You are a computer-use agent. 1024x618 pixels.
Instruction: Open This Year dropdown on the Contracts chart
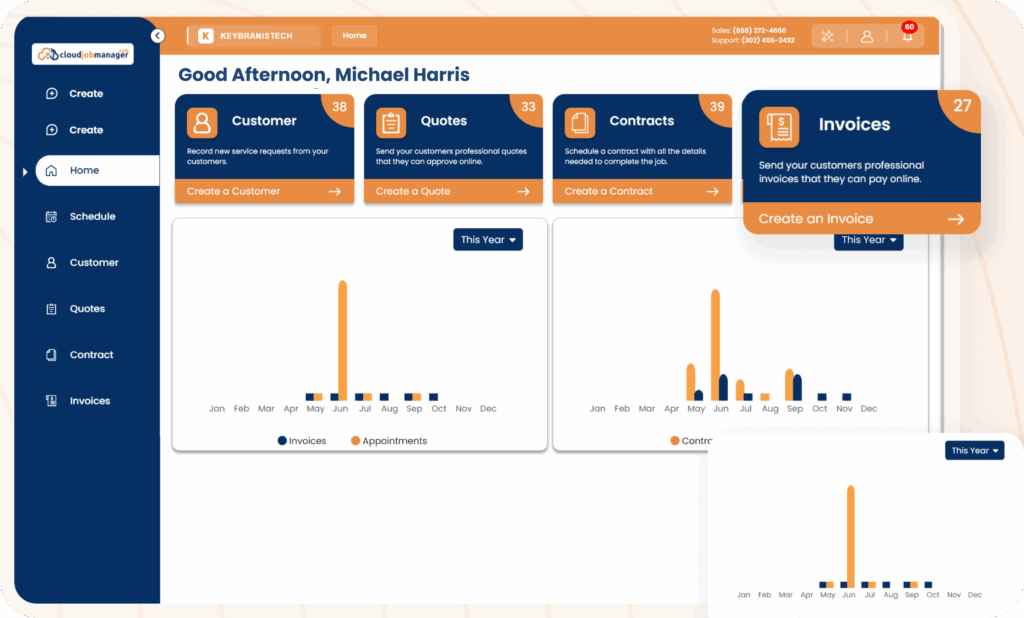[868, 241]
